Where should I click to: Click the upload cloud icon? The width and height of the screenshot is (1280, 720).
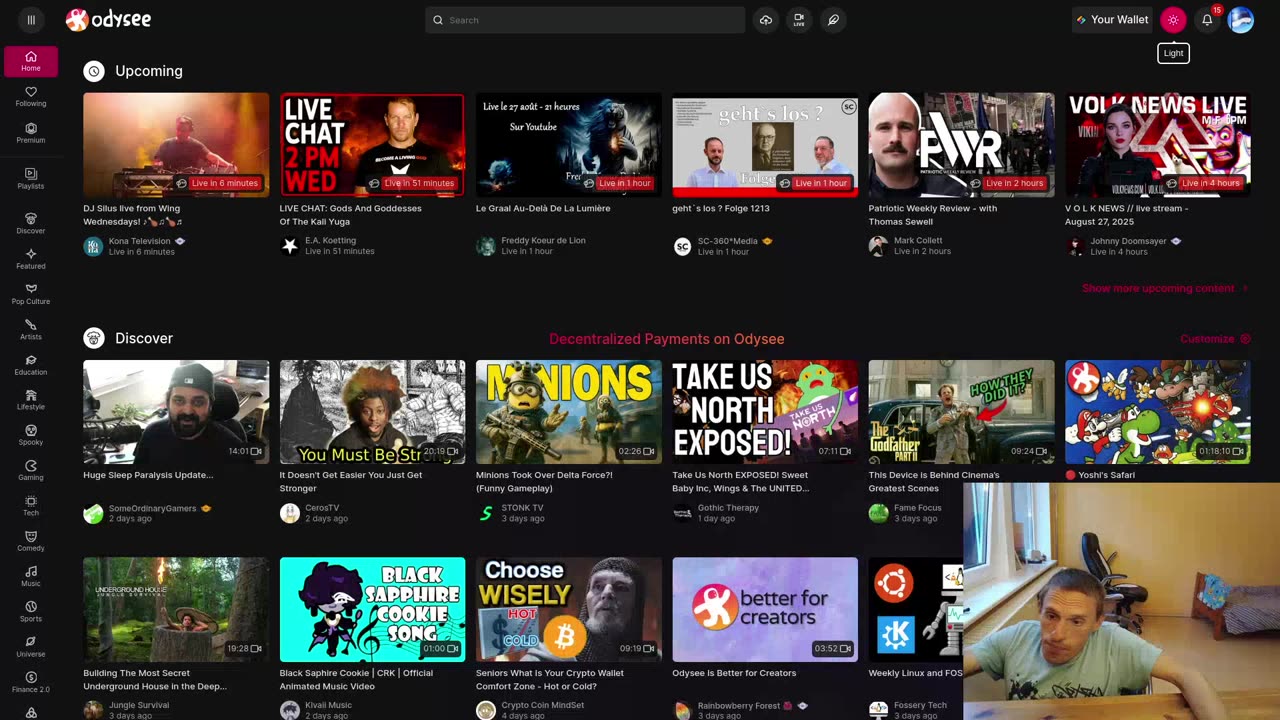[765, 20]
